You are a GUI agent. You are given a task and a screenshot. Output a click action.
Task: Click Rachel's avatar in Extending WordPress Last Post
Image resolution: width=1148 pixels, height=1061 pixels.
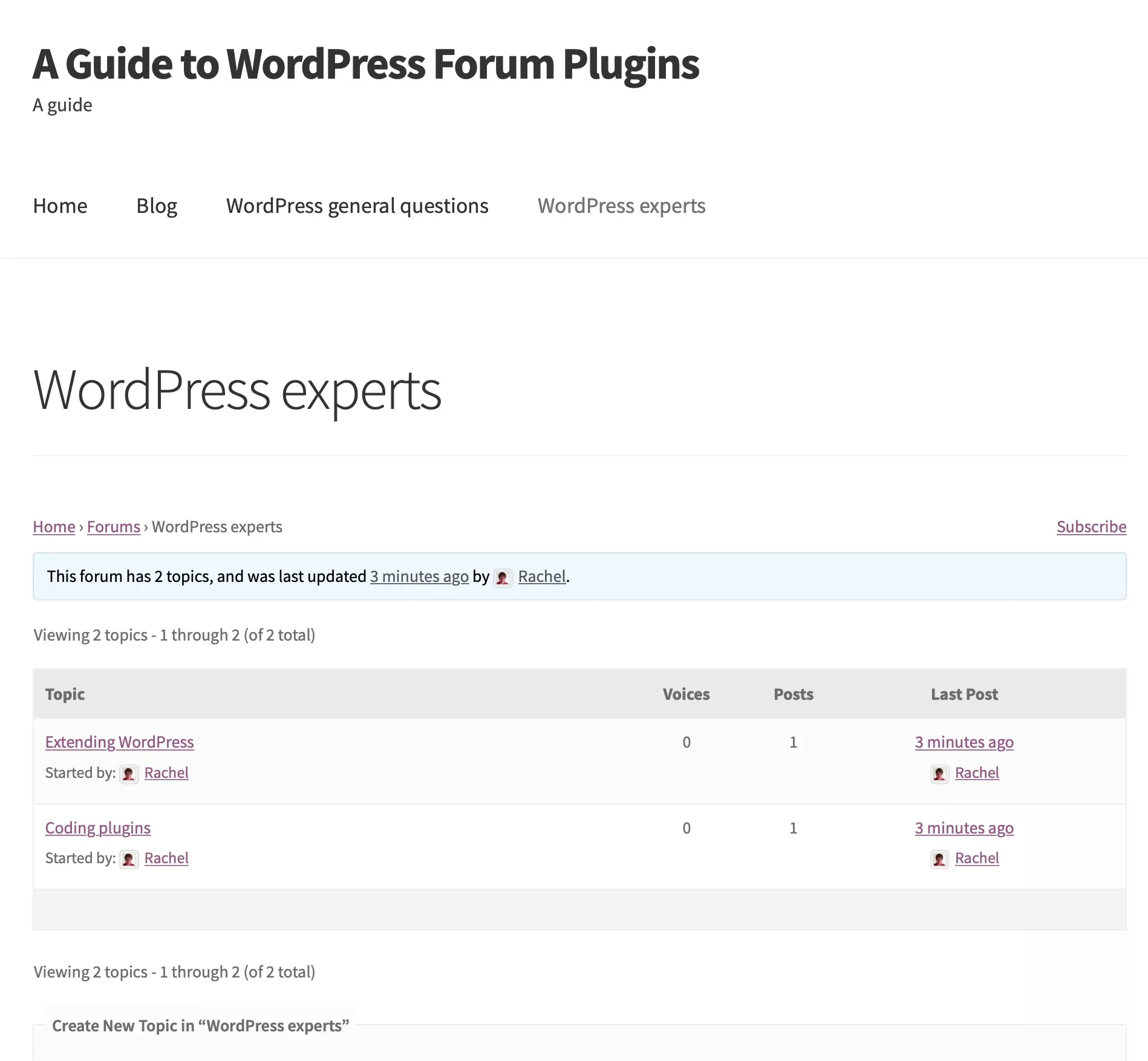pyautogui.click(x=939, y=774)
